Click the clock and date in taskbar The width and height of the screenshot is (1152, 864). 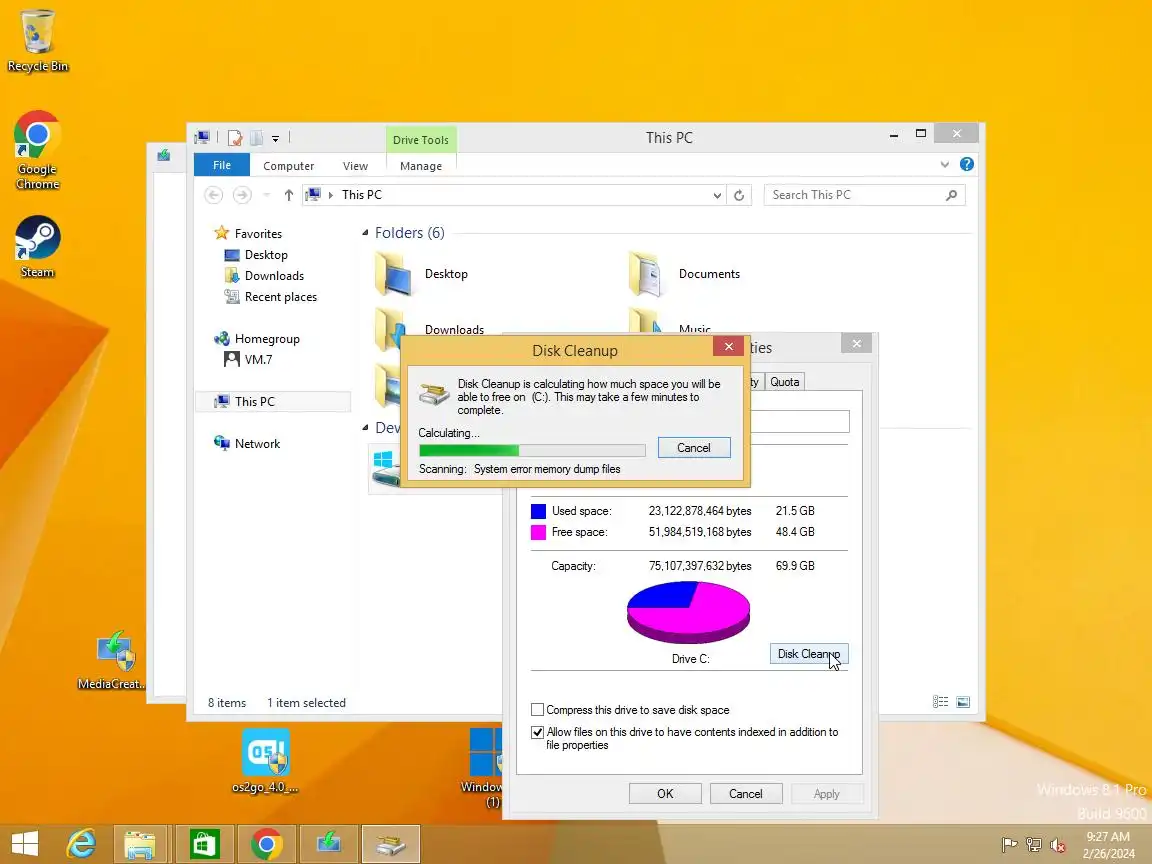1108,845
